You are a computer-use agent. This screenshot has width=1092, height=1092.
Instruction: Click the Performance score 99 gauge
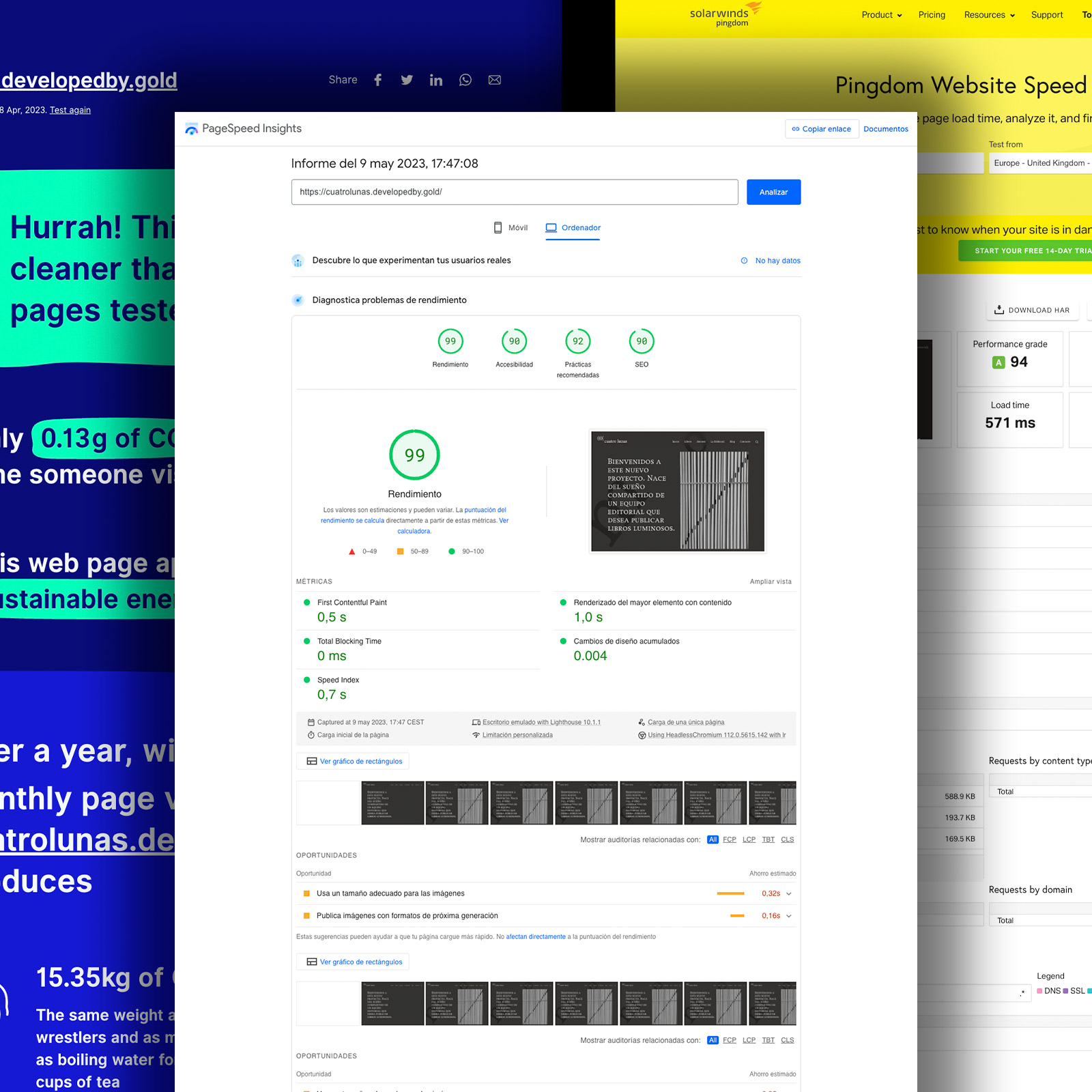pyautogui.click(x=450, y=341)
